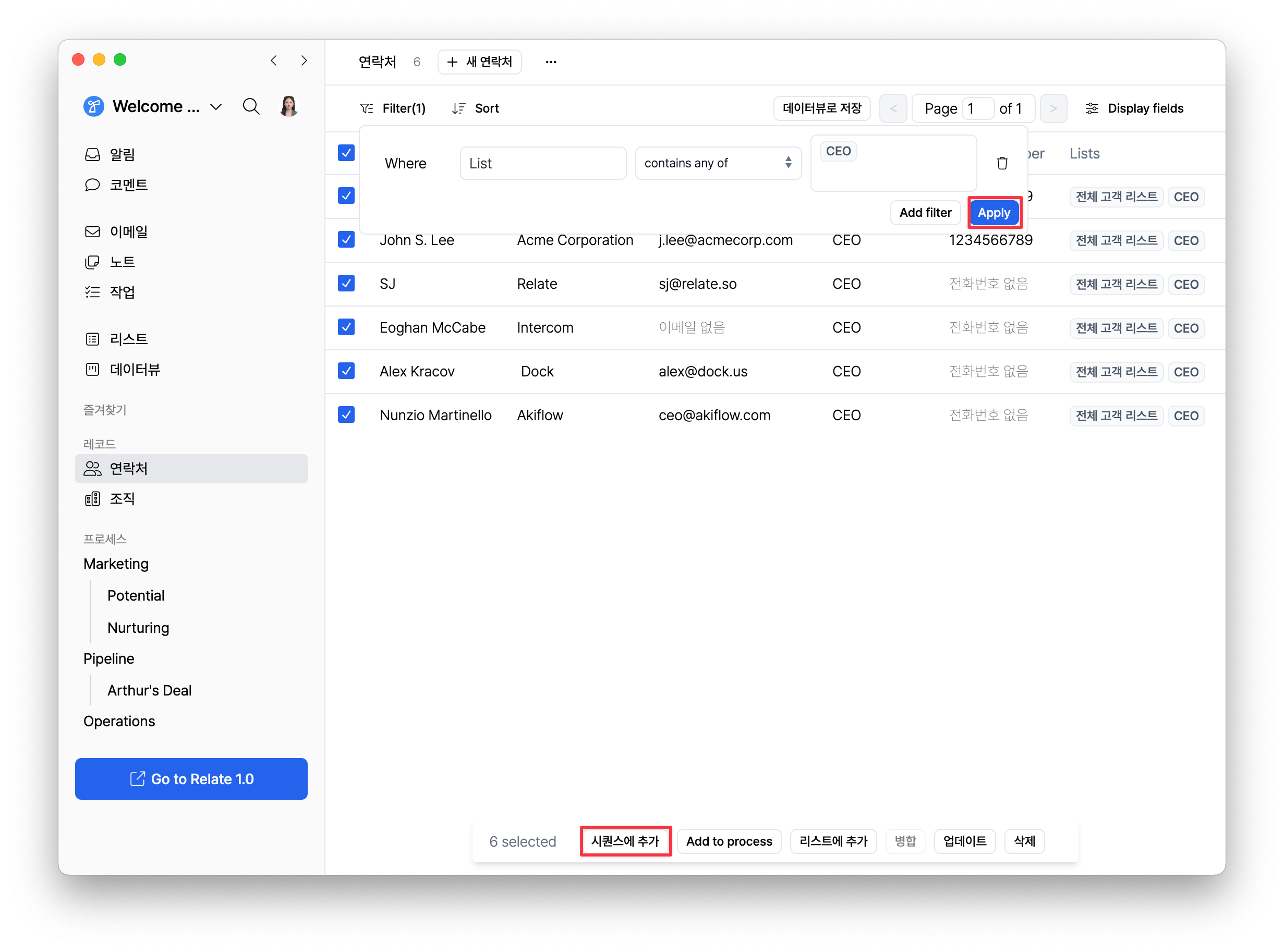Go to the next page arrow
The image size is (1284, 952).
click(x=1053, y=108)
